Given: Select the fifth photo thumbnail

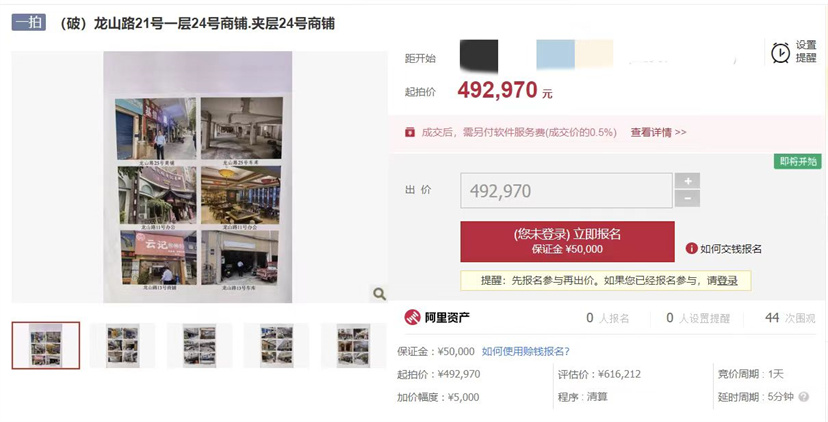Looking at the screenshot, I should pyautogui.click(x=353, y=345).
